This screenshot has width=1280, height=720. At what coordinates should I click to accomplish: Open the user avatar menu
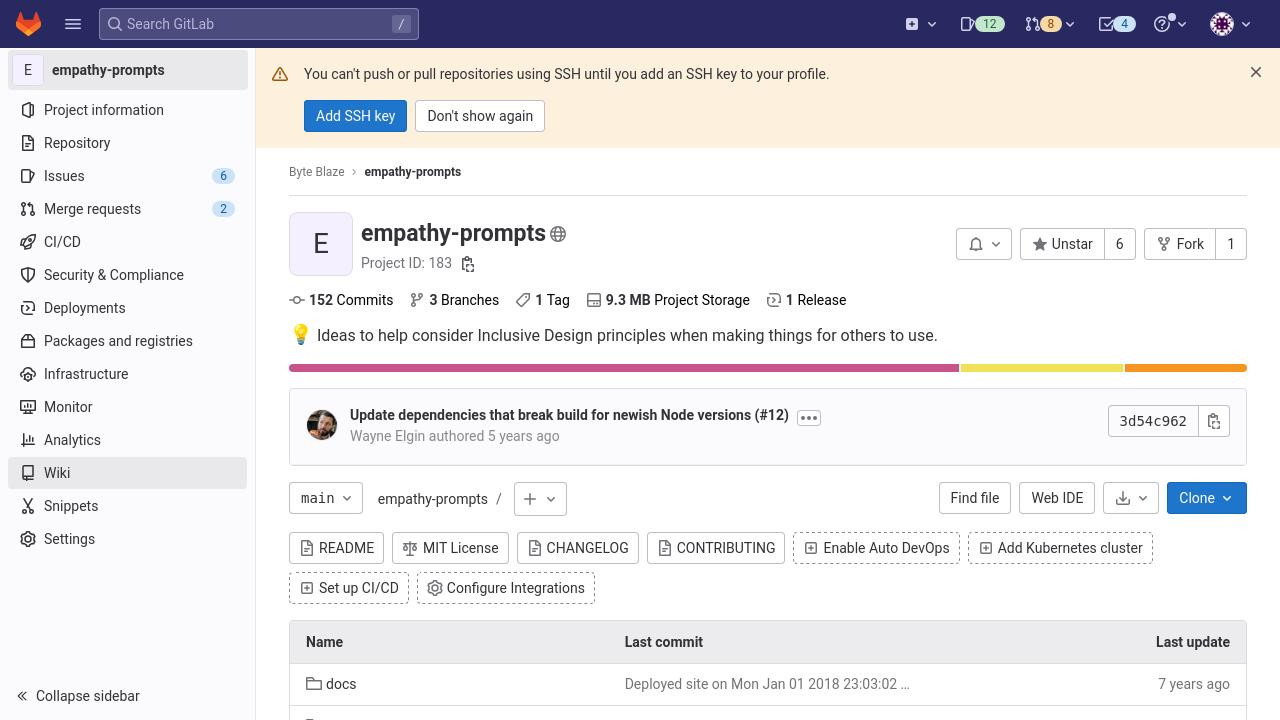tap(1230, 24)
